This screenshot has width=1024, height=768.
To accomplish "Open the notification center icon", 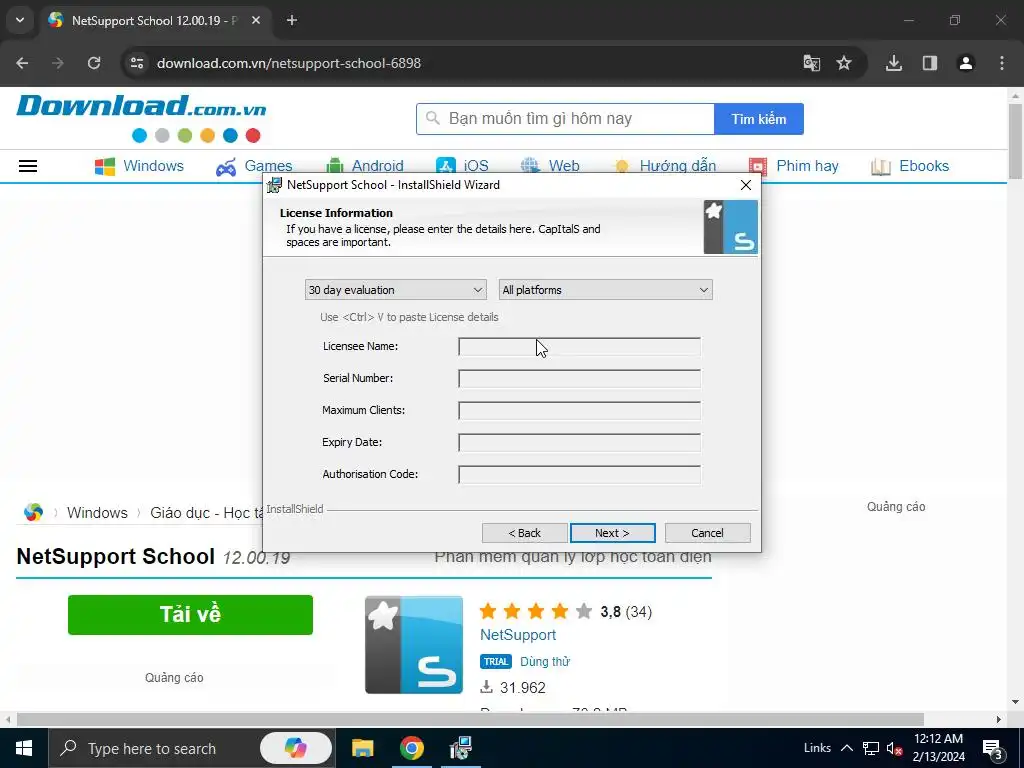I will point(993,748).
